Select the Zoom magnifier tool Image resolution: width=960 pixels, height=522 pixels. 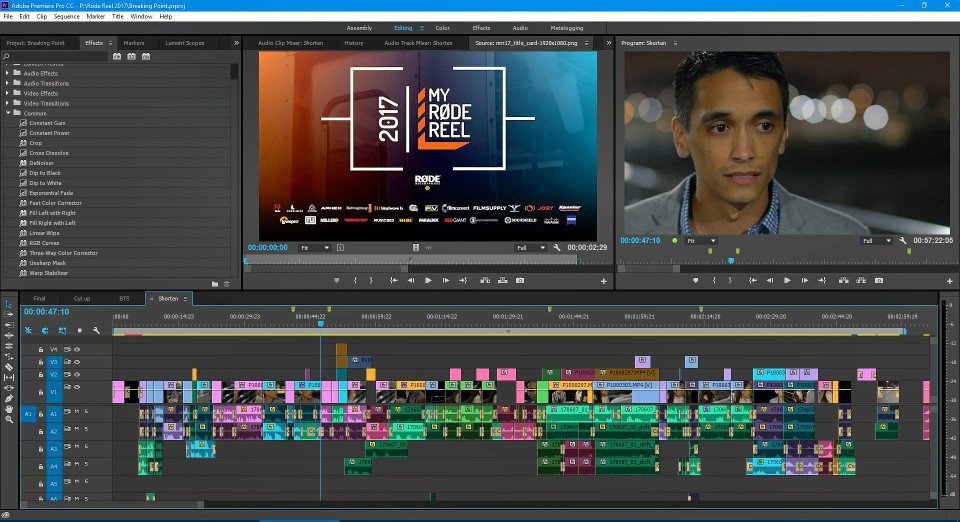(x=9, y=419)
